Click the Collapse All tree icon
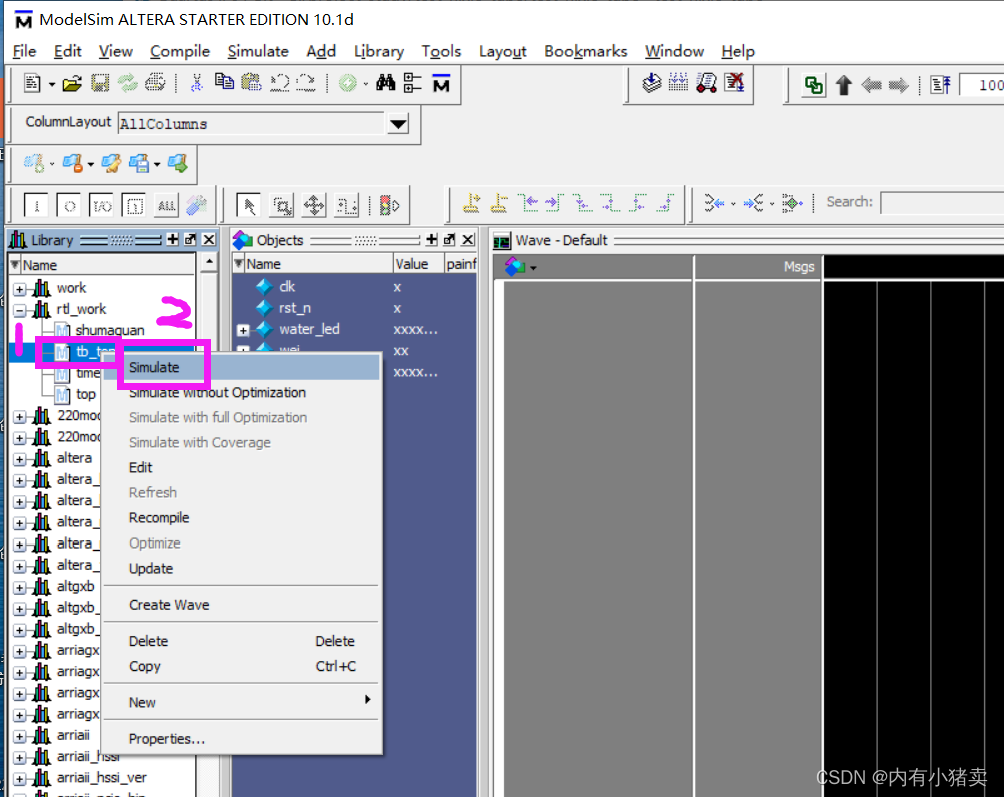Viewport: 1004px width, 797px height. click(412, 83)
